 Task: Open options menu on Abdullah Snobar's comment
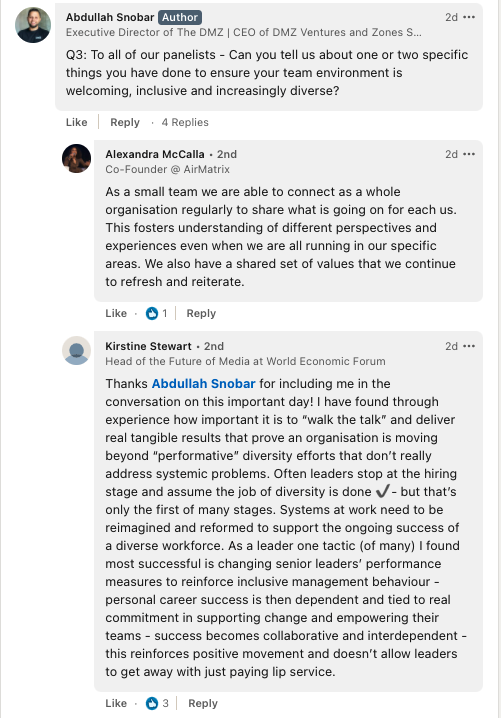[x=469, y=17]
